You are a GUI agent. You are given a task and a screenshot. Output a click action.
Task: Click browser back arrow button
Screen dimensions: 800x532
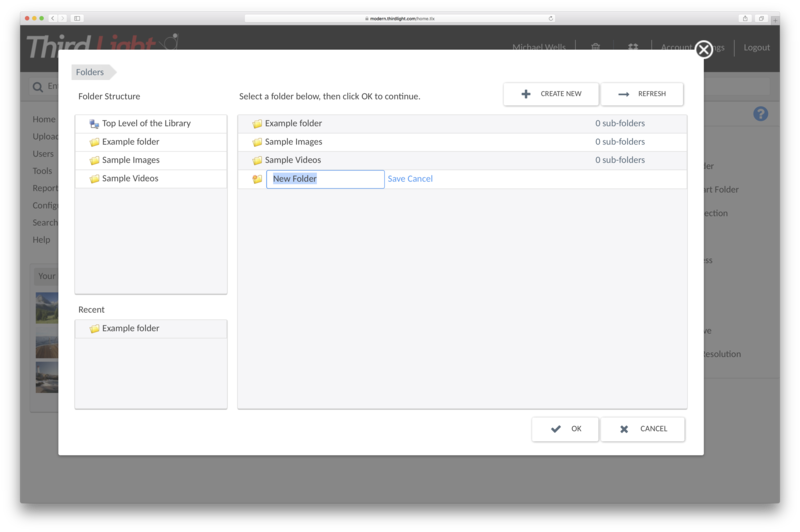pyautogui.click(x=53, y=18)
